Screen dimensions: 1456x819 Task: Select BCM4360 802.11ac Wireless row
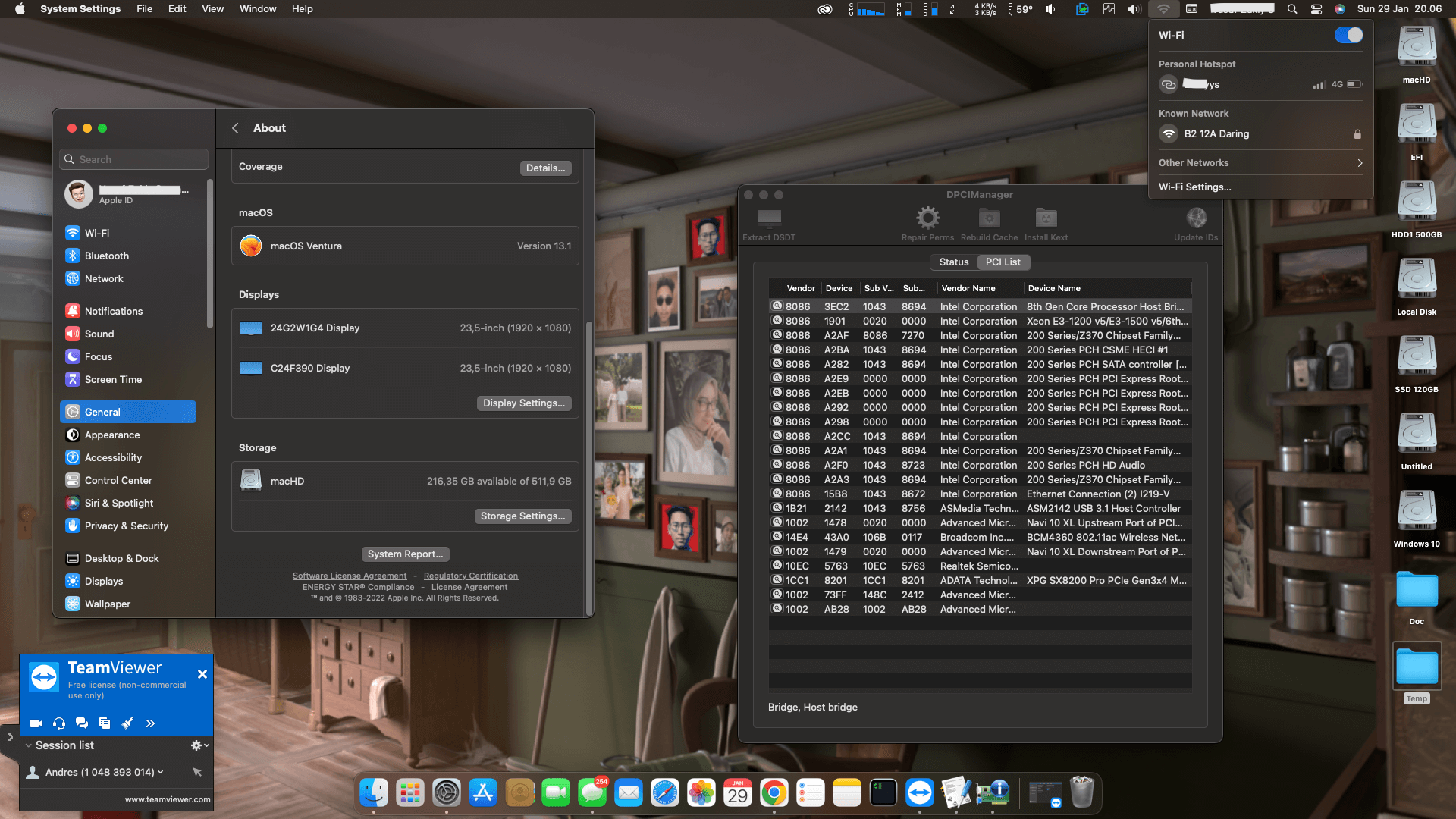point(980,538)
